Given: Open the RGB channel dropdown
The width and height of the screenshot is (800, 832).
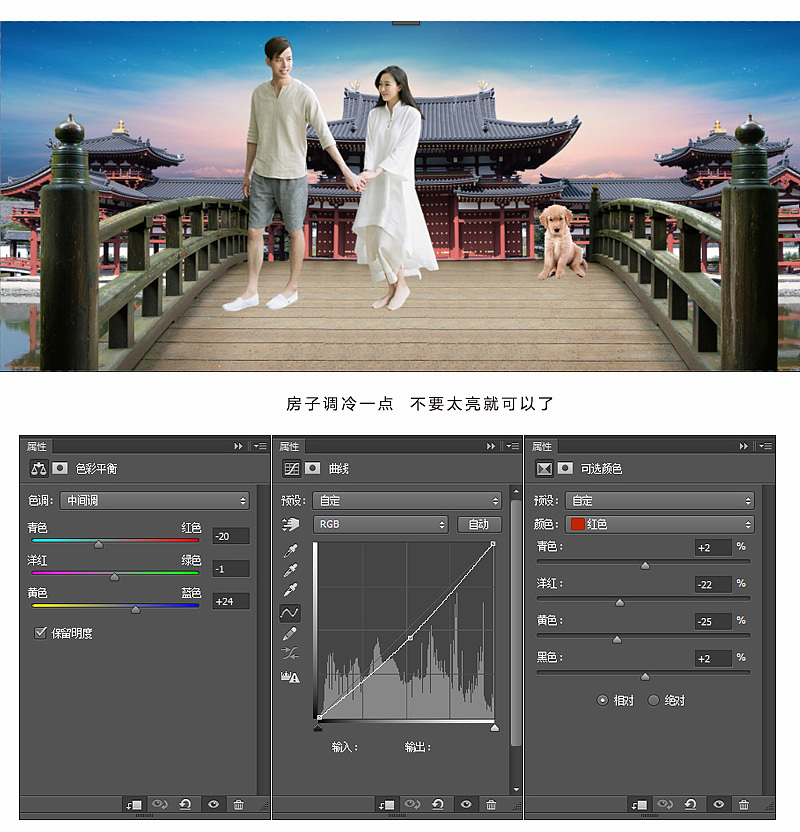Looking at the screenshot, I should [x=380, y=524].
